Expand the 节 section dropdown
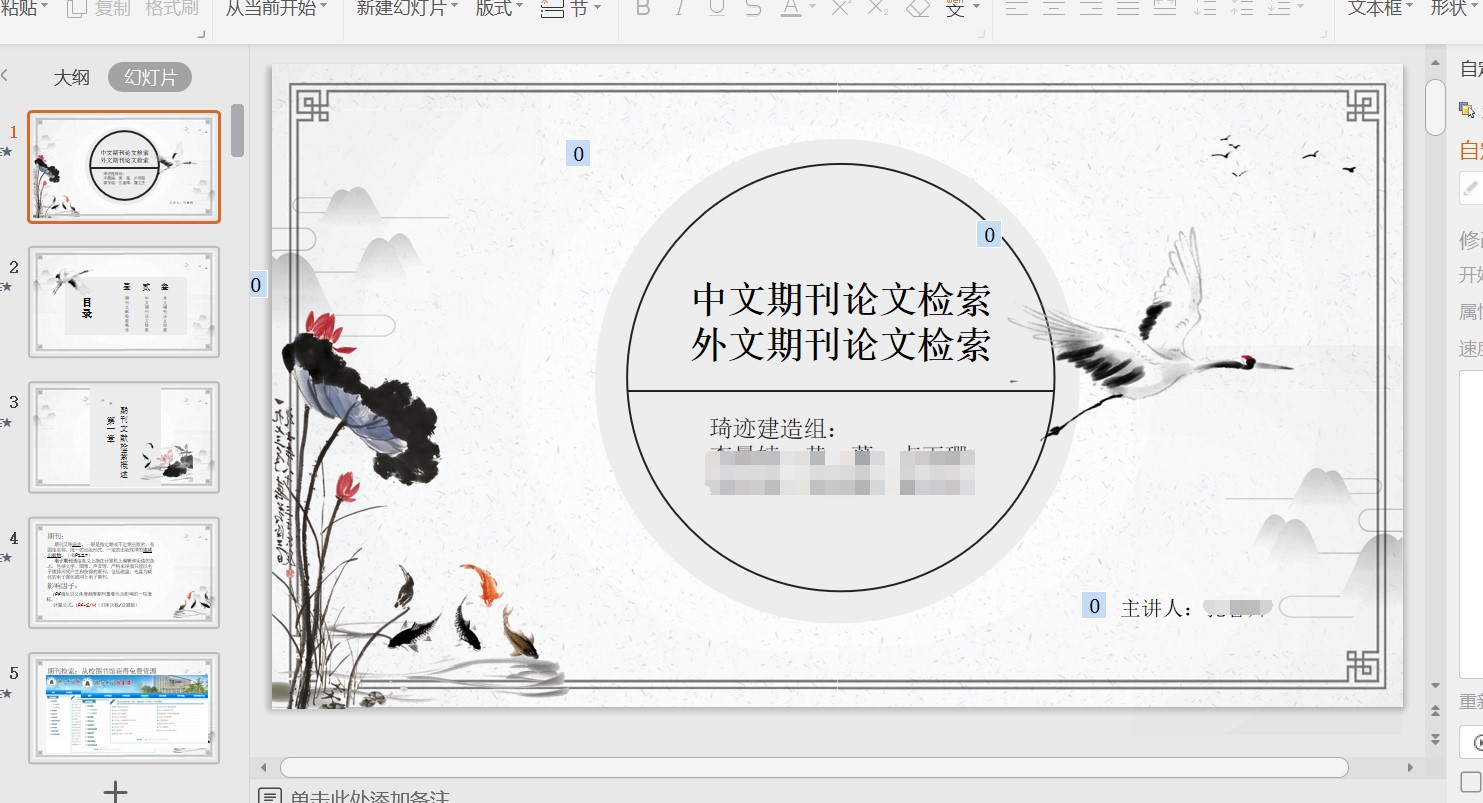The width and height of the screenshot is (1483, 803). point(571,9)
